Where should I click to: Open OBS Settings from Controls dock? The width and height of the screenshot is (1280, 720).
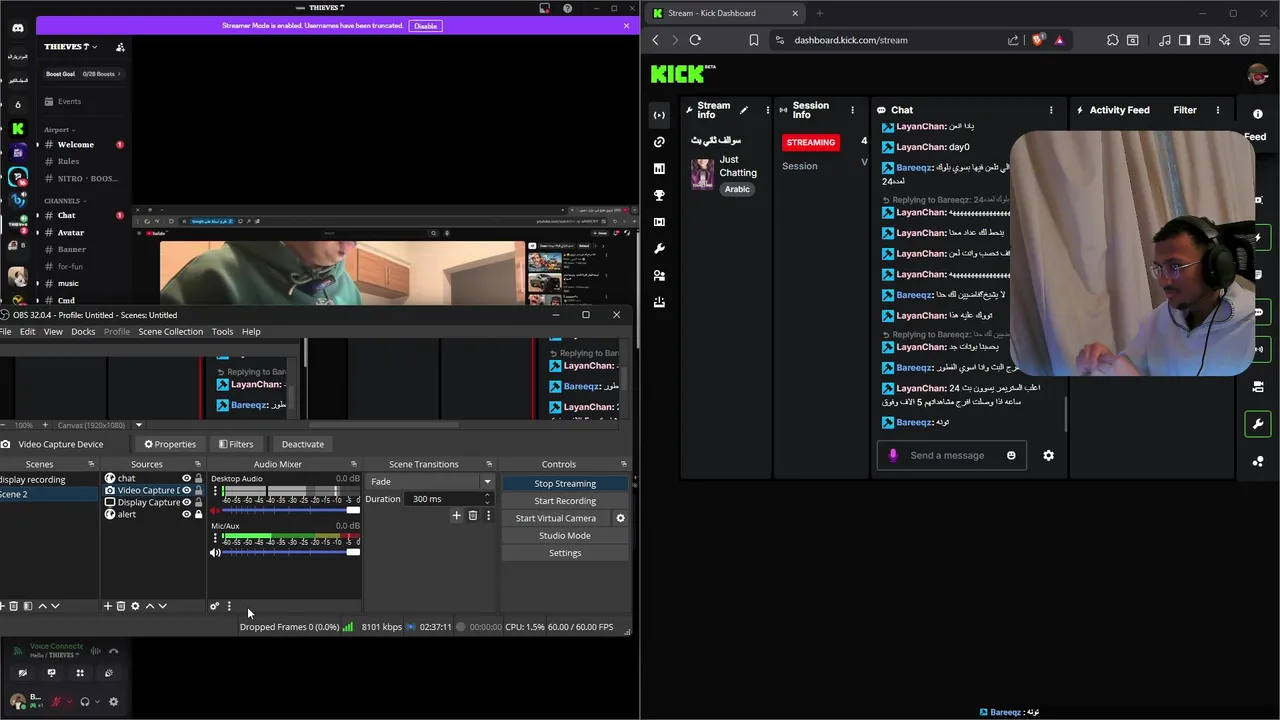(565, 553)
